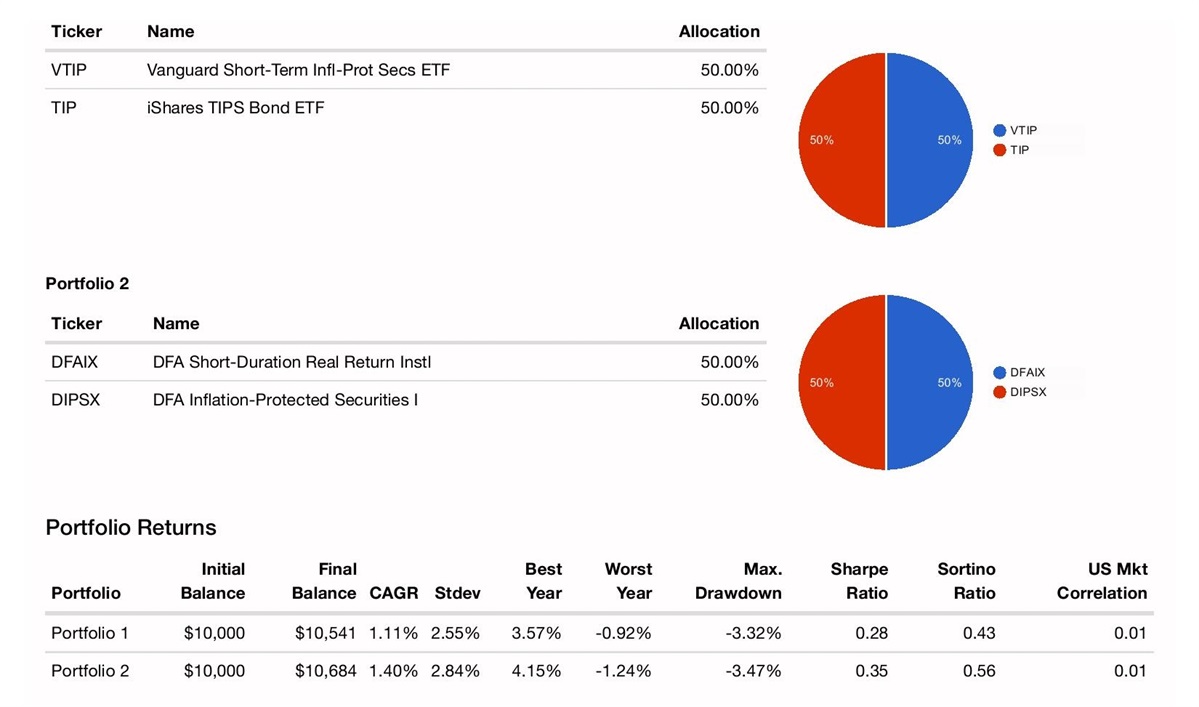Select the blue VTIP slice in top pie chart
The width and height of the screenshot is (1199, 707).
(930, 140)
